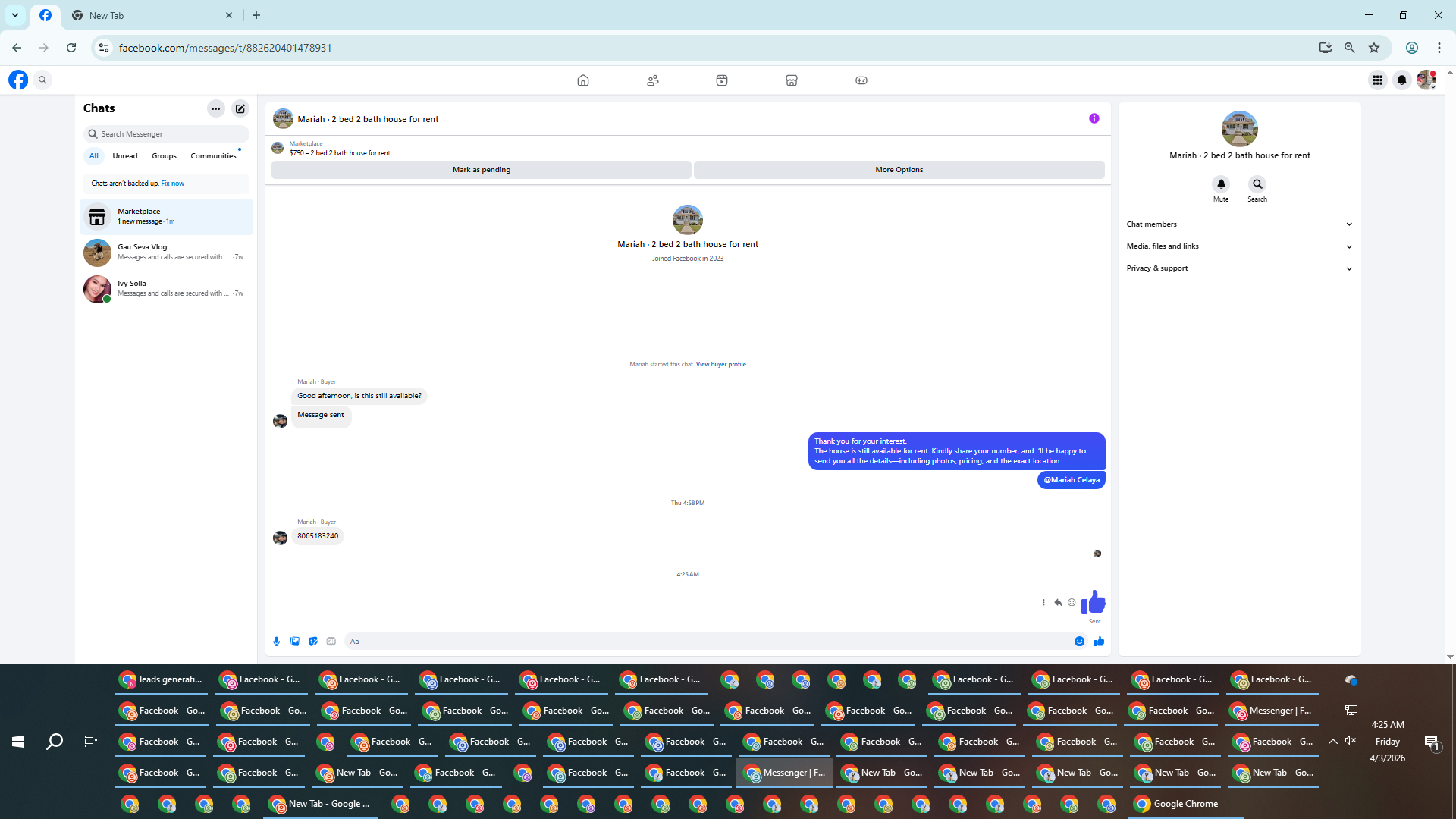Expand Privacy & support section
The image size is (1456, 819).
[1239, 268]
